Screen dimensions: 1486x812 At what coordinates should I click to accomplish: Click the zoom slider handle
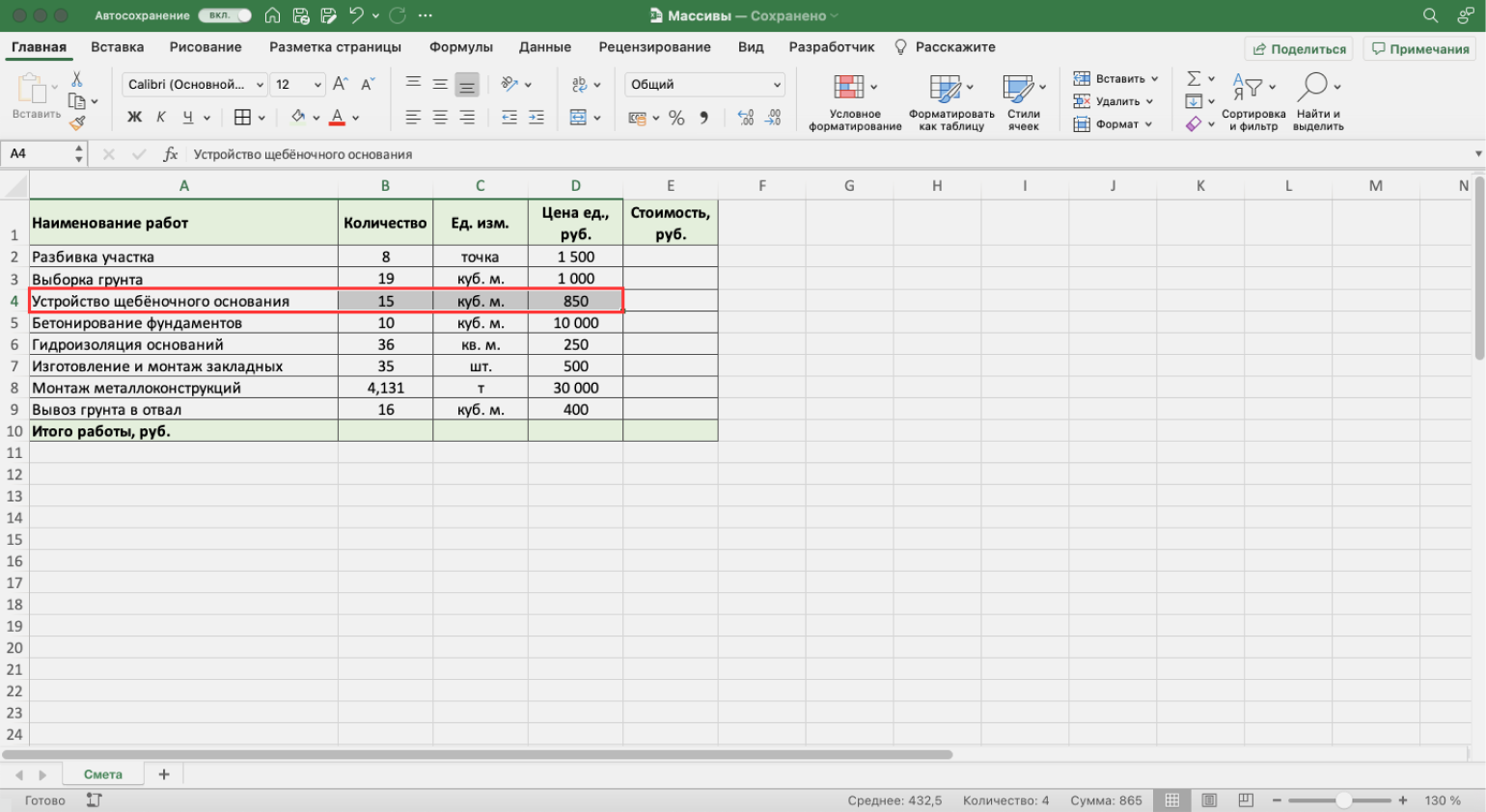pyautogui.click(x=1343, y=800)
